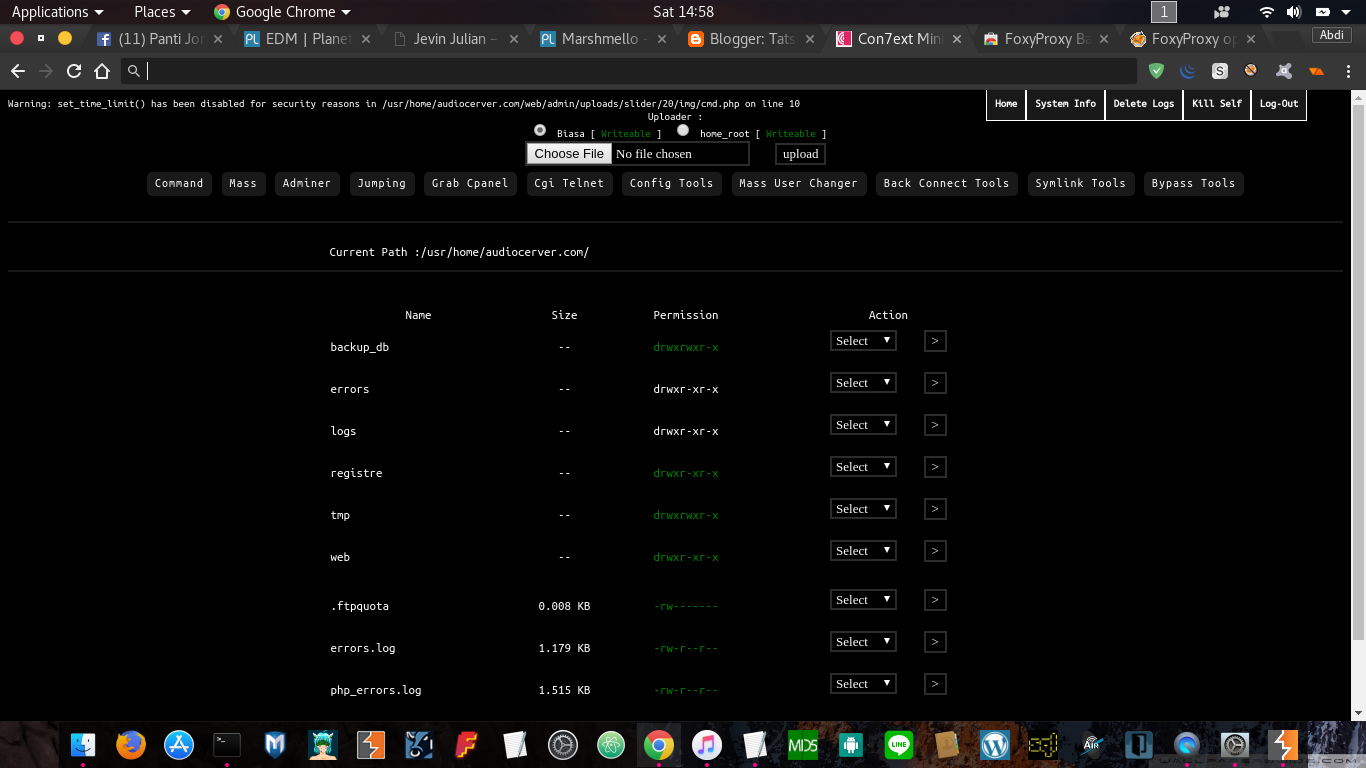Launch the sqlmap dock icon
The width and height of the screenshot is (1366, 768).
pos(1043,745)
